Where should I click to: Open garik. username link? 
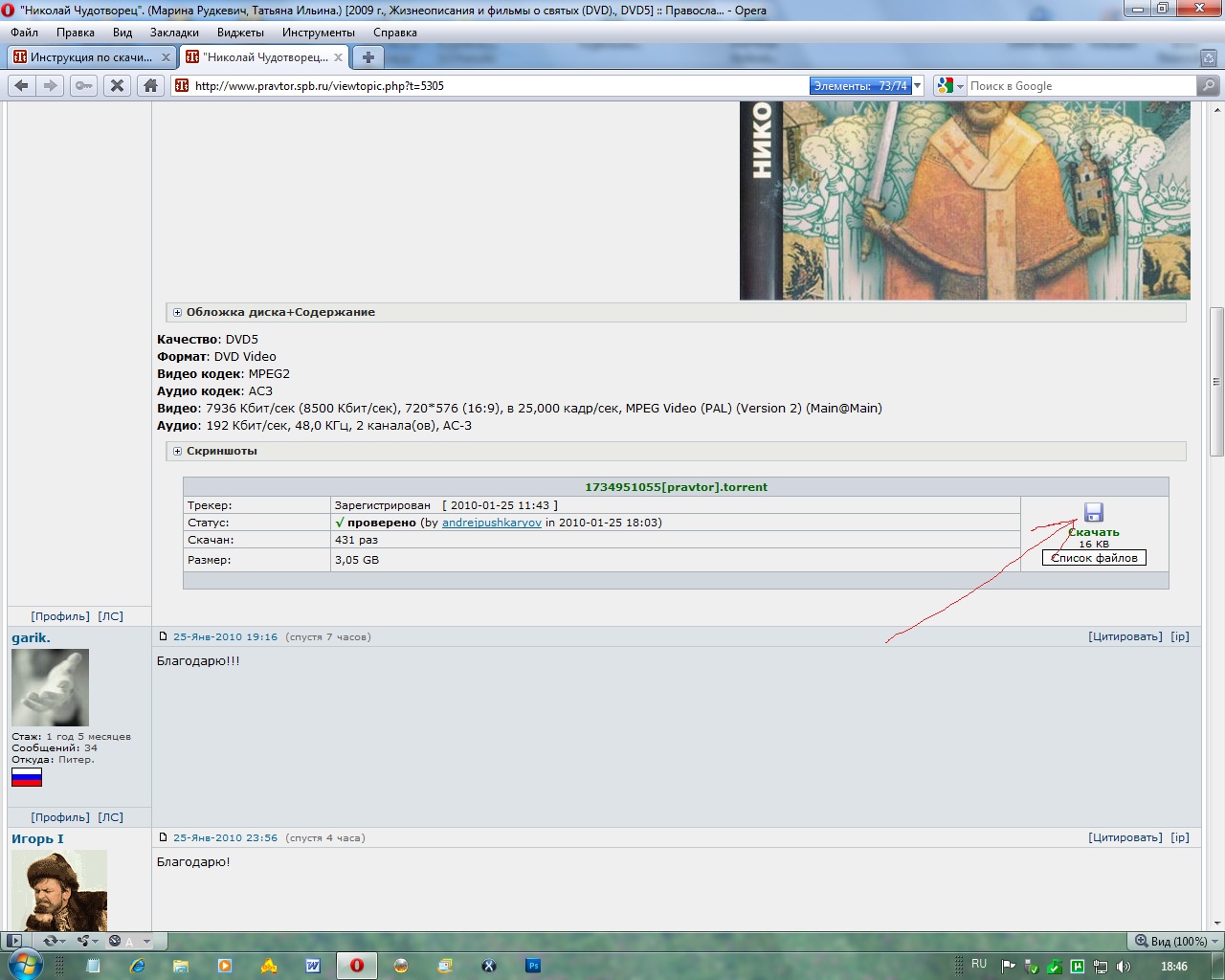(31, 638)
